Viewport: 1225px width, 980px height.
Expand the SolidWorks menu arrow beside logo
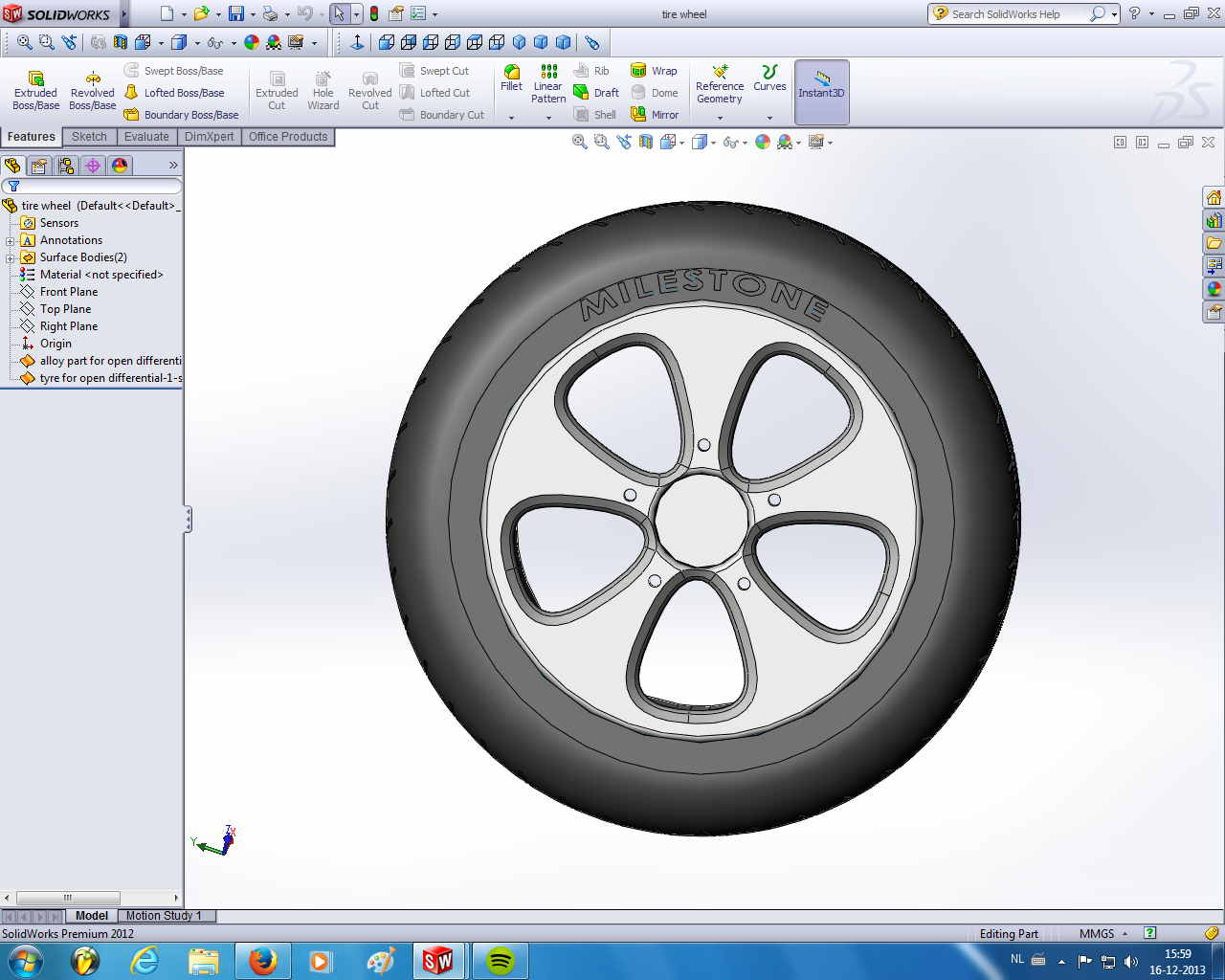tap(124, 13)
